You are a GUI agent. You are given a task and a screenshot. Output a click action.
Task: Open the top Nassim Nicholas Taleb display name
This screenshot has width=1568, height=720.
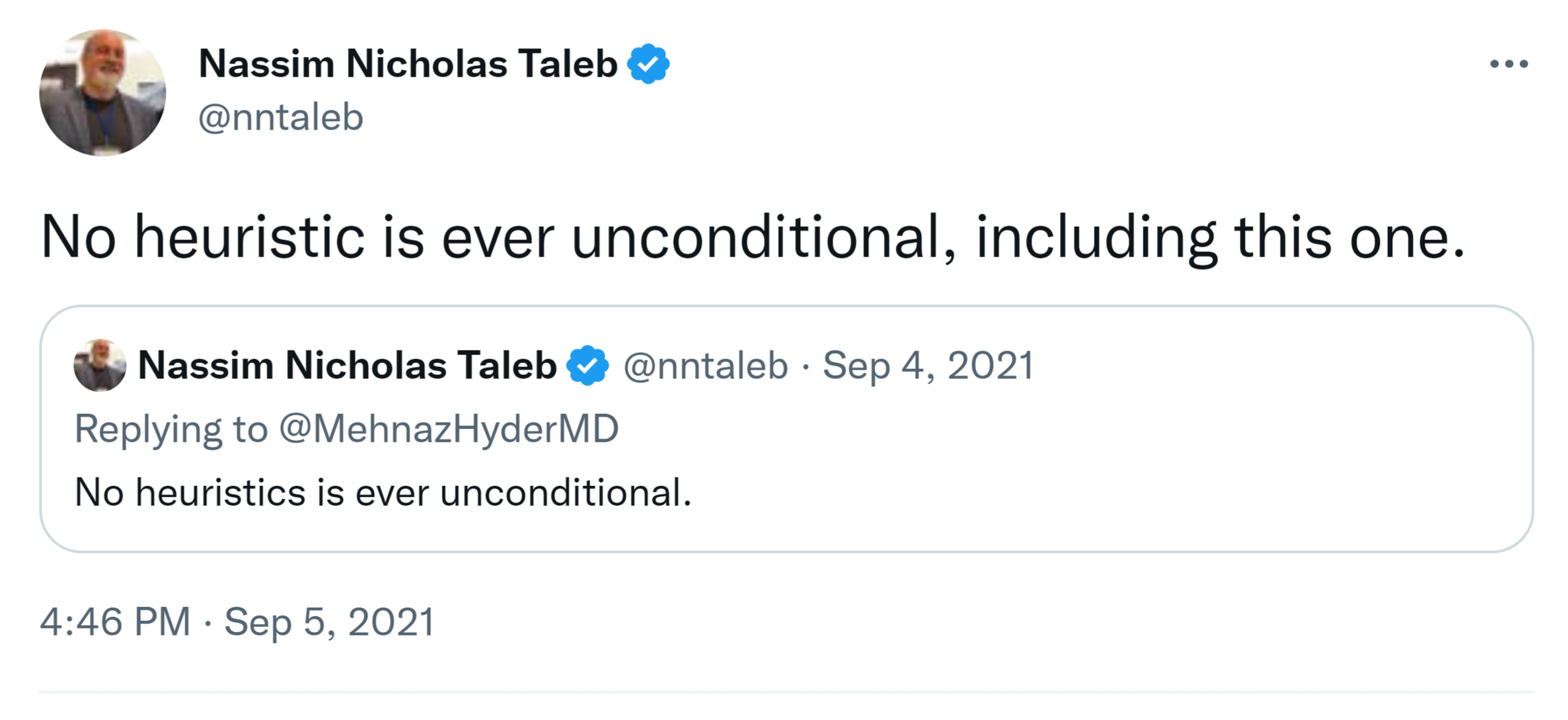click(x=408, y=64)
